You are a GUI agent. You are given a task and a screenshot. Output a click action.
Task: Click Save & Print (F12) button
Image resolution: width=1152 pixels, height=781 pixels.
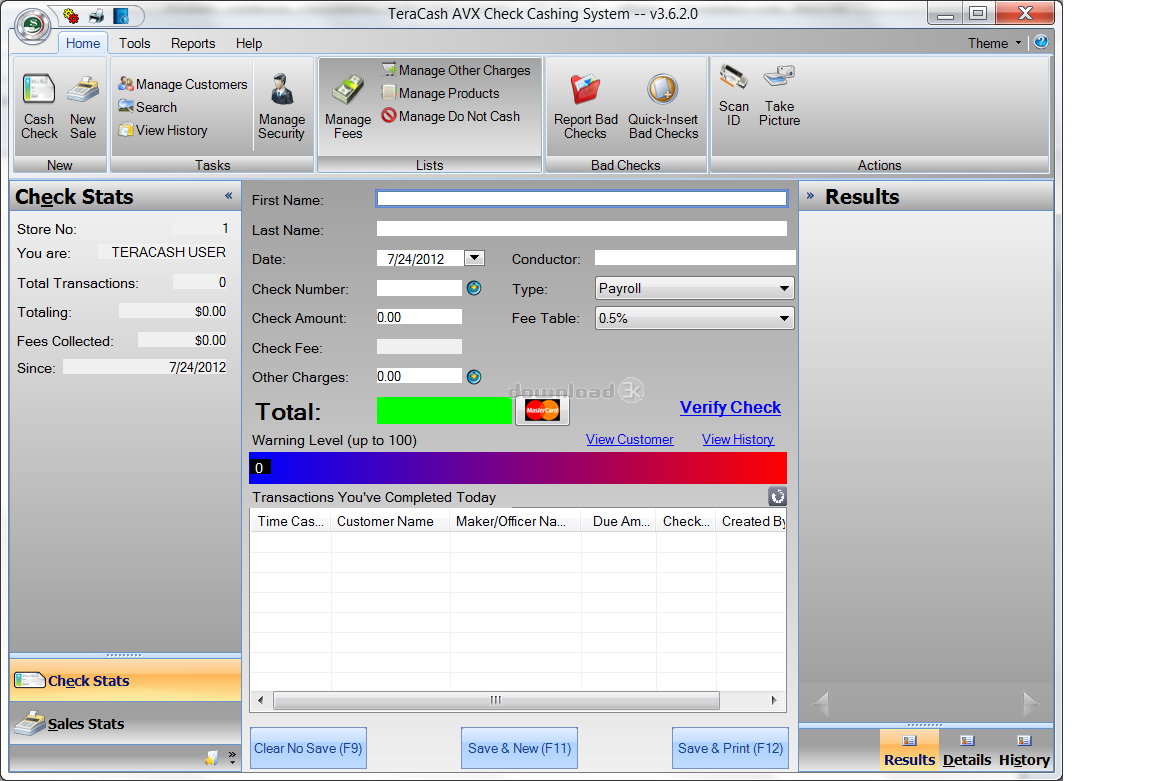[730, 748]
